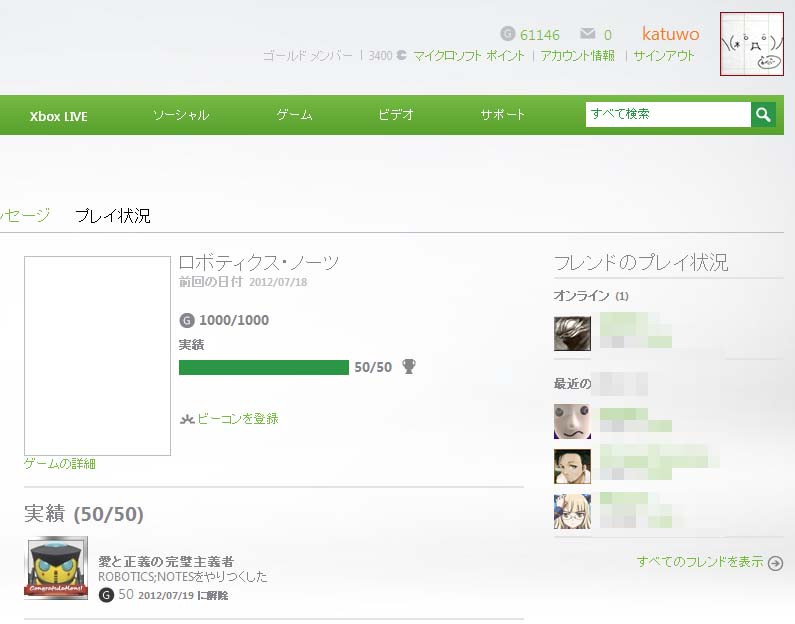The width and height of the screenshot is (795, 624).
Task: Click the blonde glasses girl friend avatar
Action: 572,511
